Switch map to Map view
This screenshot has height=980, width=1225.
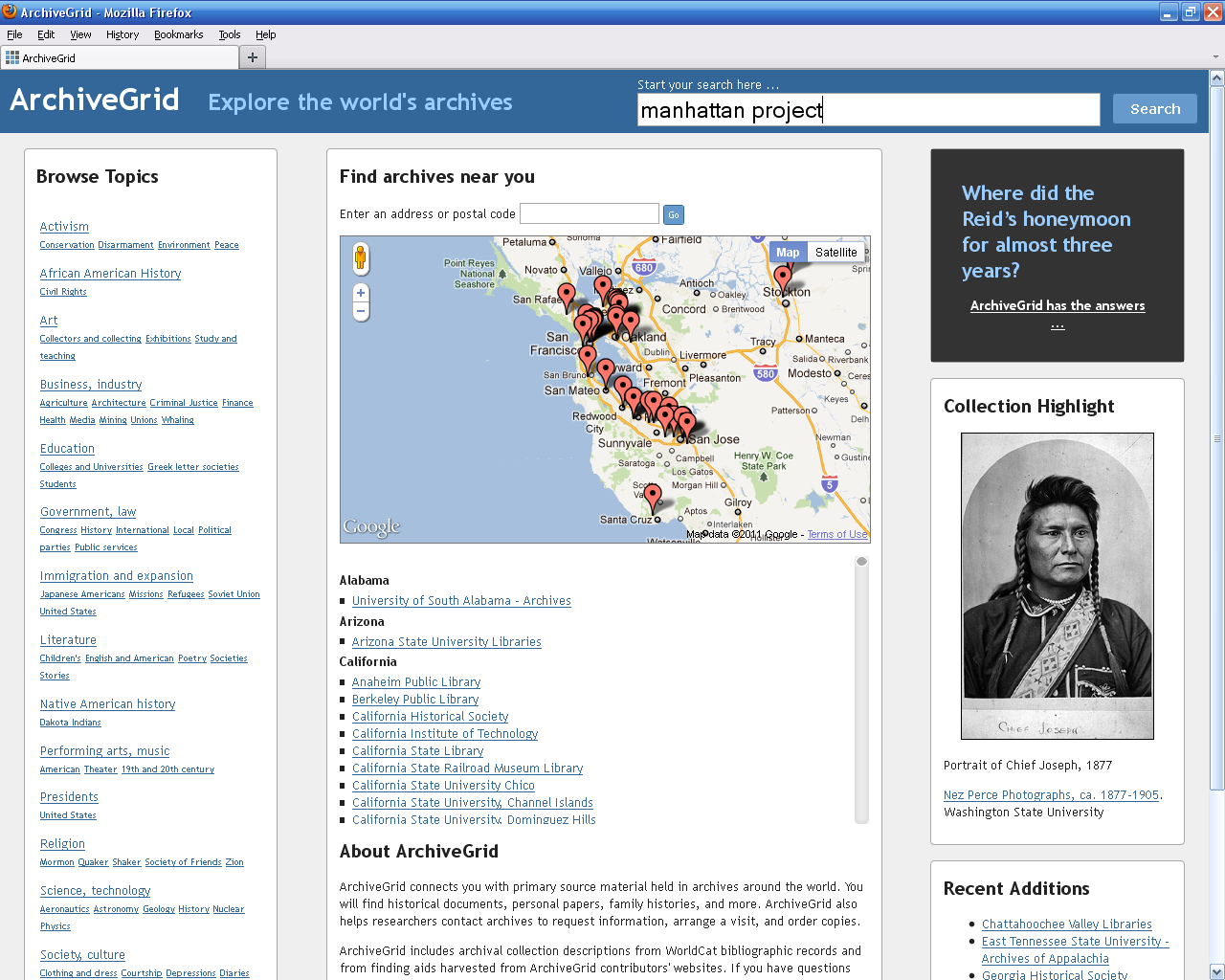pos(788,253)
